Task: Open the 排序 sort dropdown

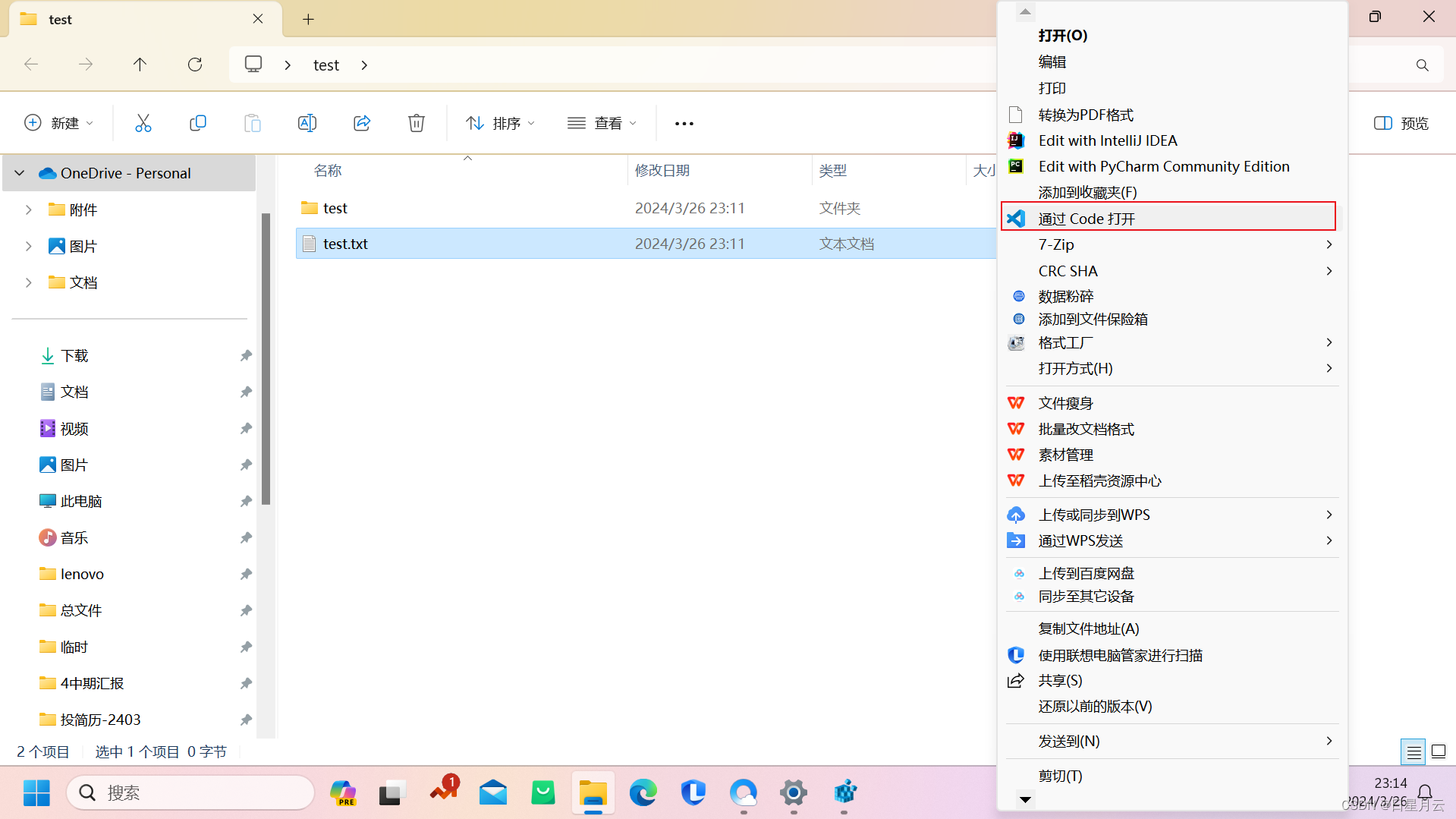Action: click(x=499, y=122)
